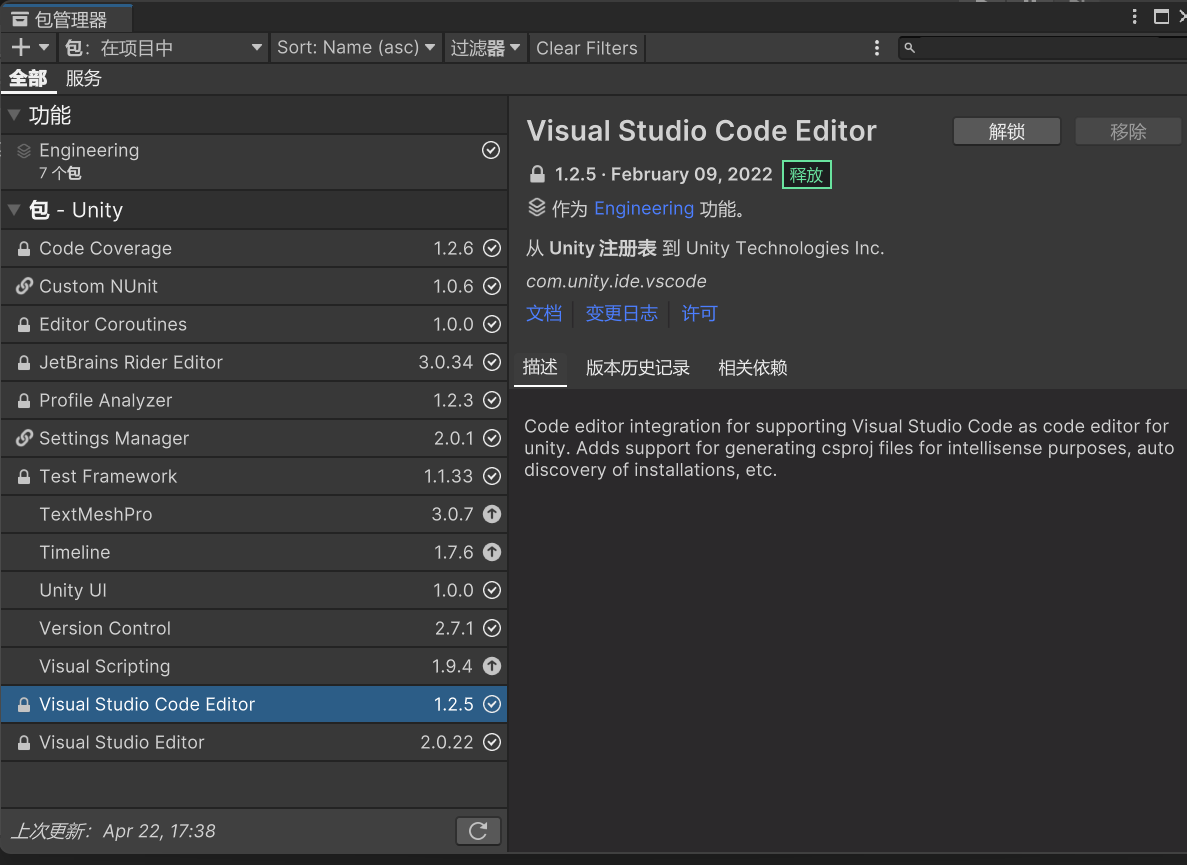
Task: Click the Clear Filters button
Action: [x=587, y=48]
